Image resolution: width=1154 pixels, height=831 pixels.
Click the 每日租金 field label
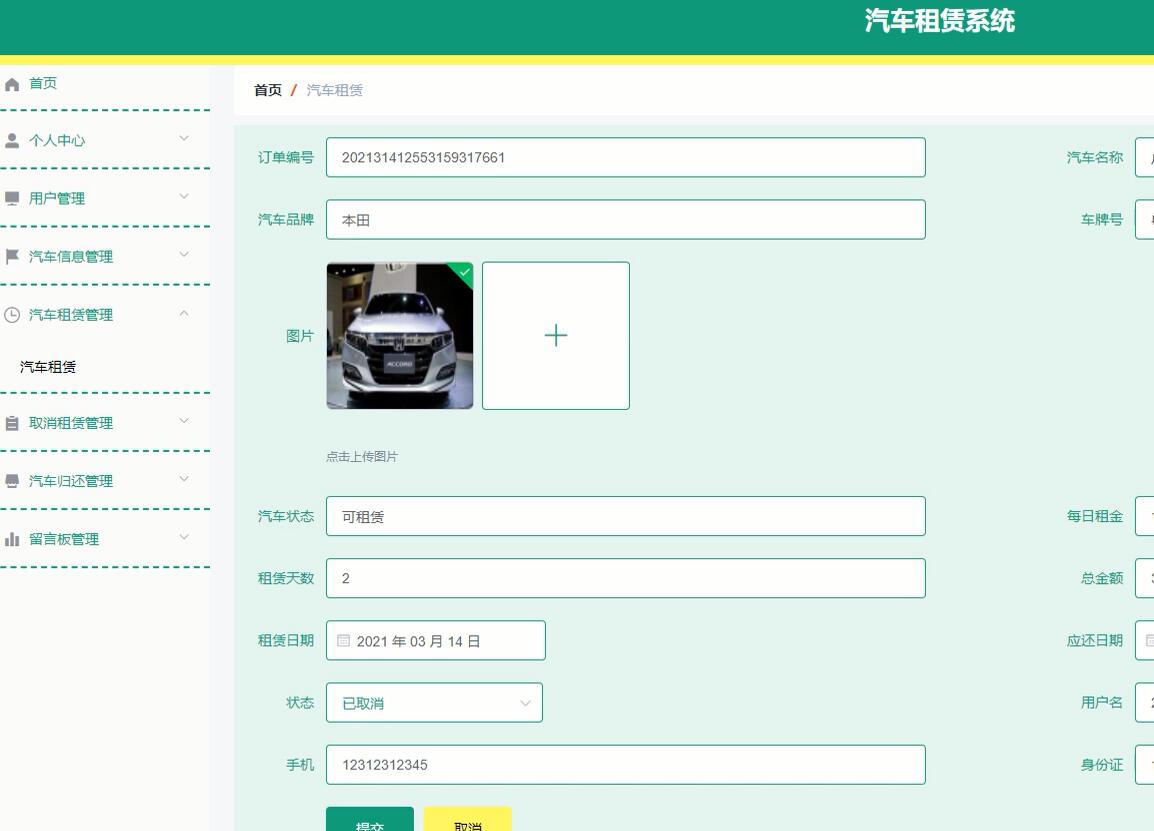(x=1094, y=516)
